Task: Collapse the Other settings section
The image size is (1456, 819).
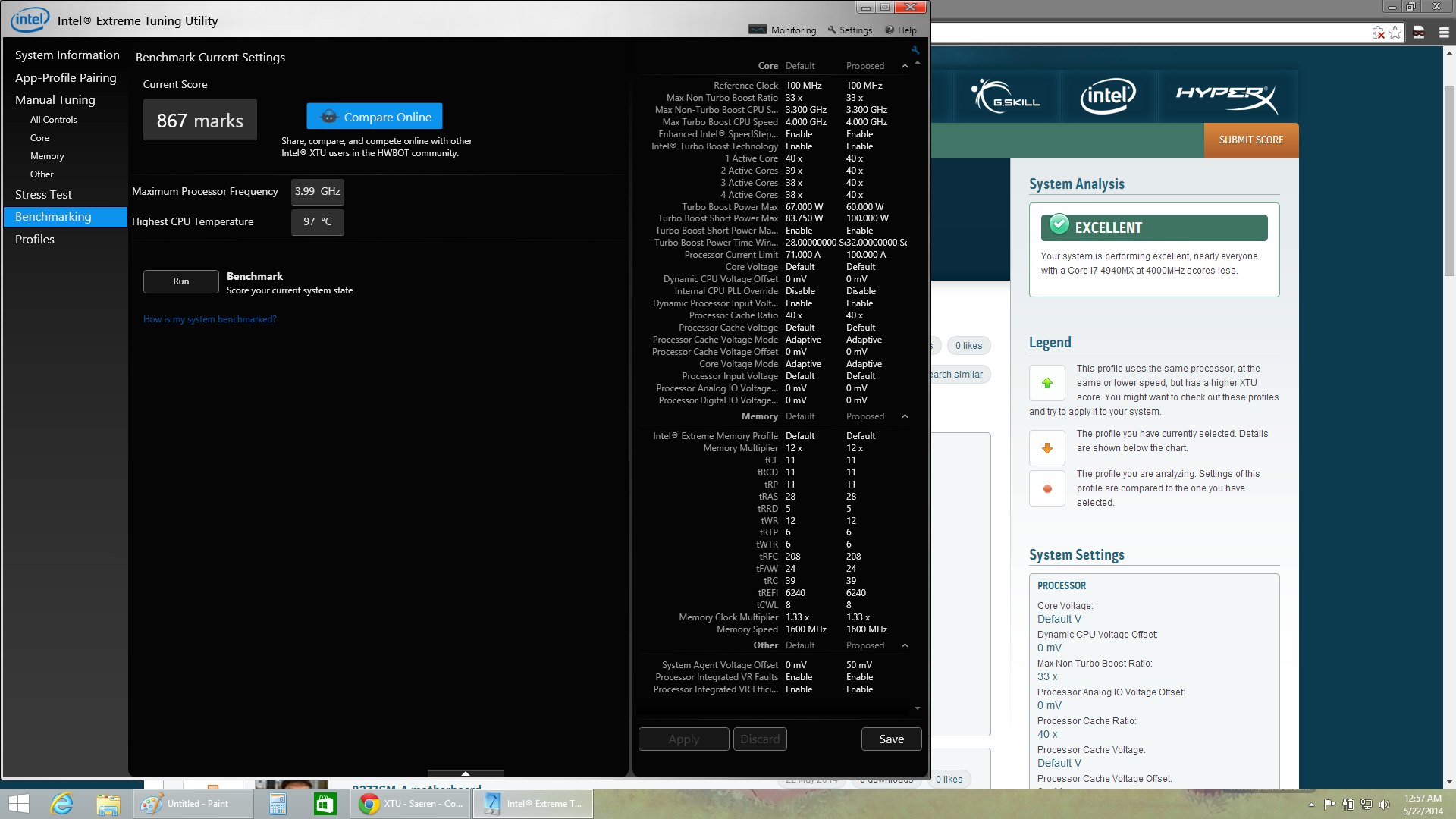Action: (905, 645)
